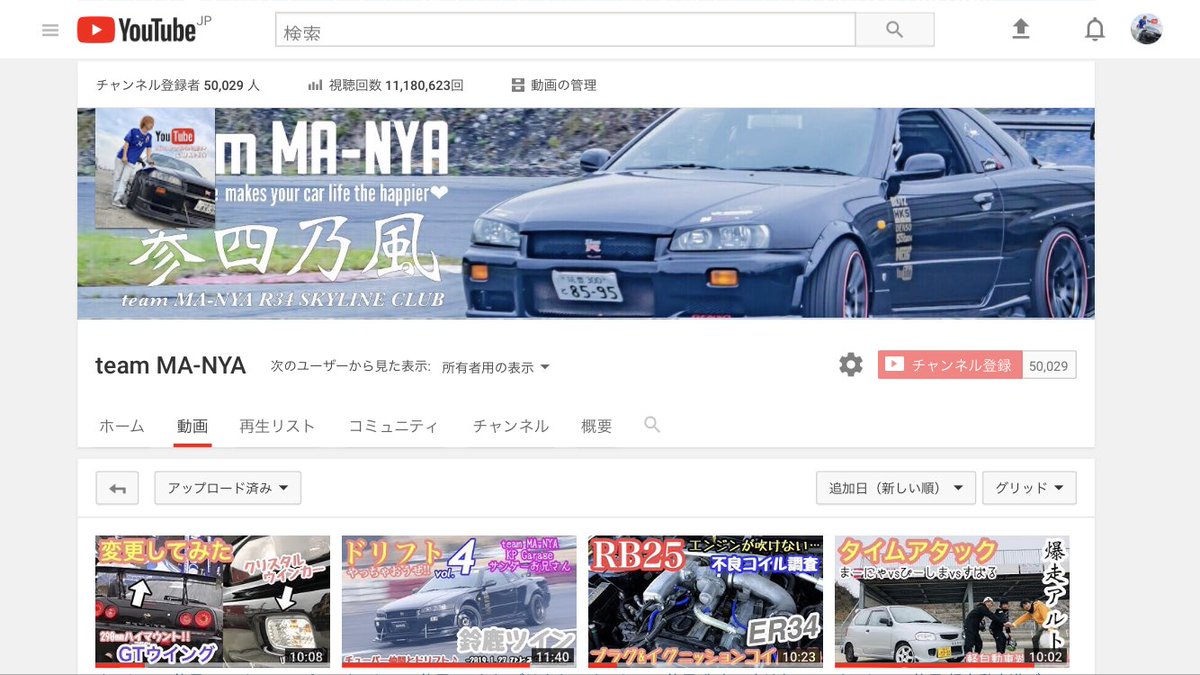Click the 11:40 duration badge

click(552, 657)
